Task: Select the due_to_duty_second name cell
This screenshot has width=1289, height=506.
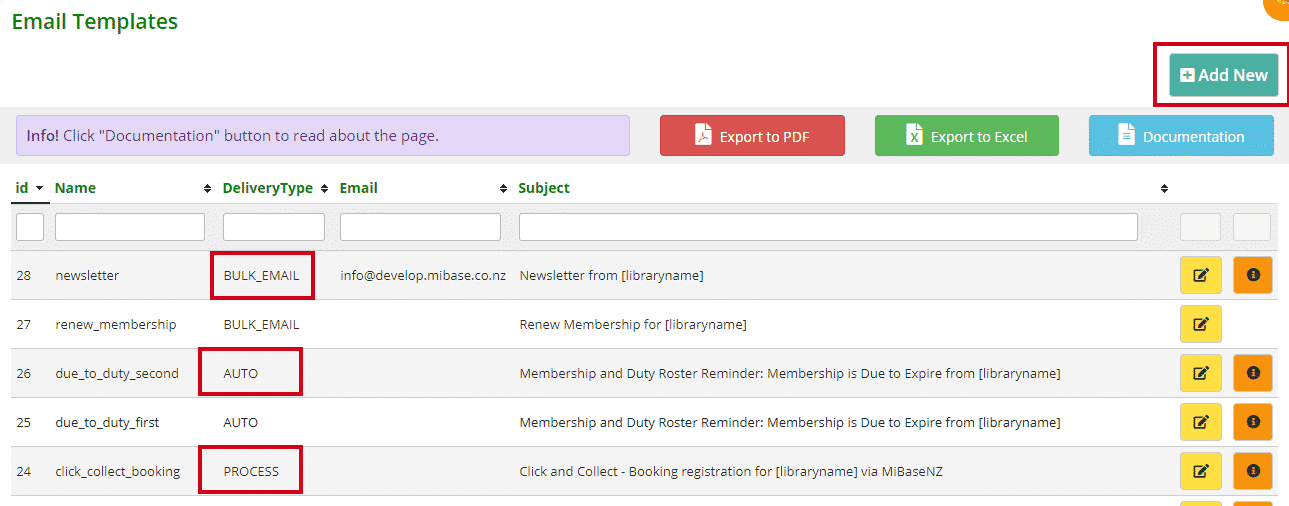Action: click(x=117, y=373)
